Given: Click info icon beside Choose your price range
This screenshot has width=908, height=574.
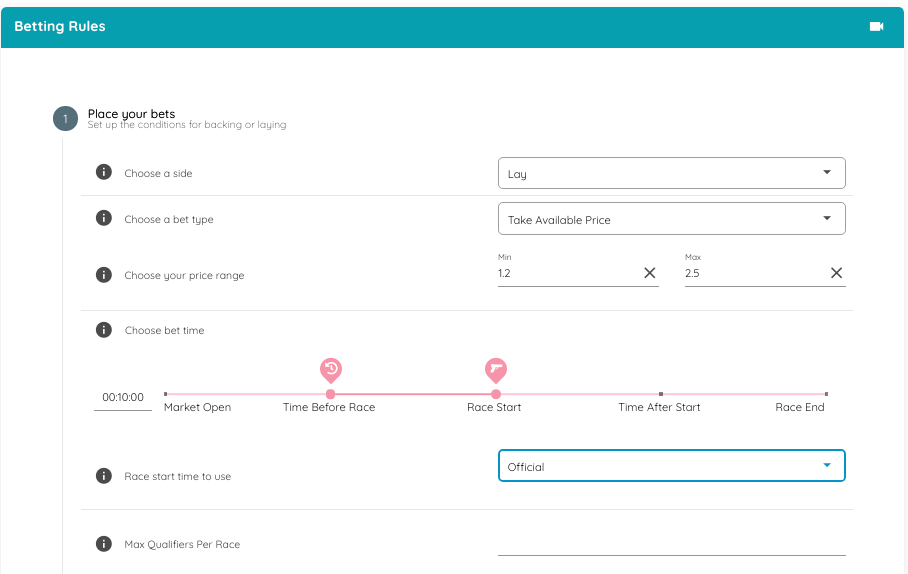Looking at the screenshot, I should [103, 274].
